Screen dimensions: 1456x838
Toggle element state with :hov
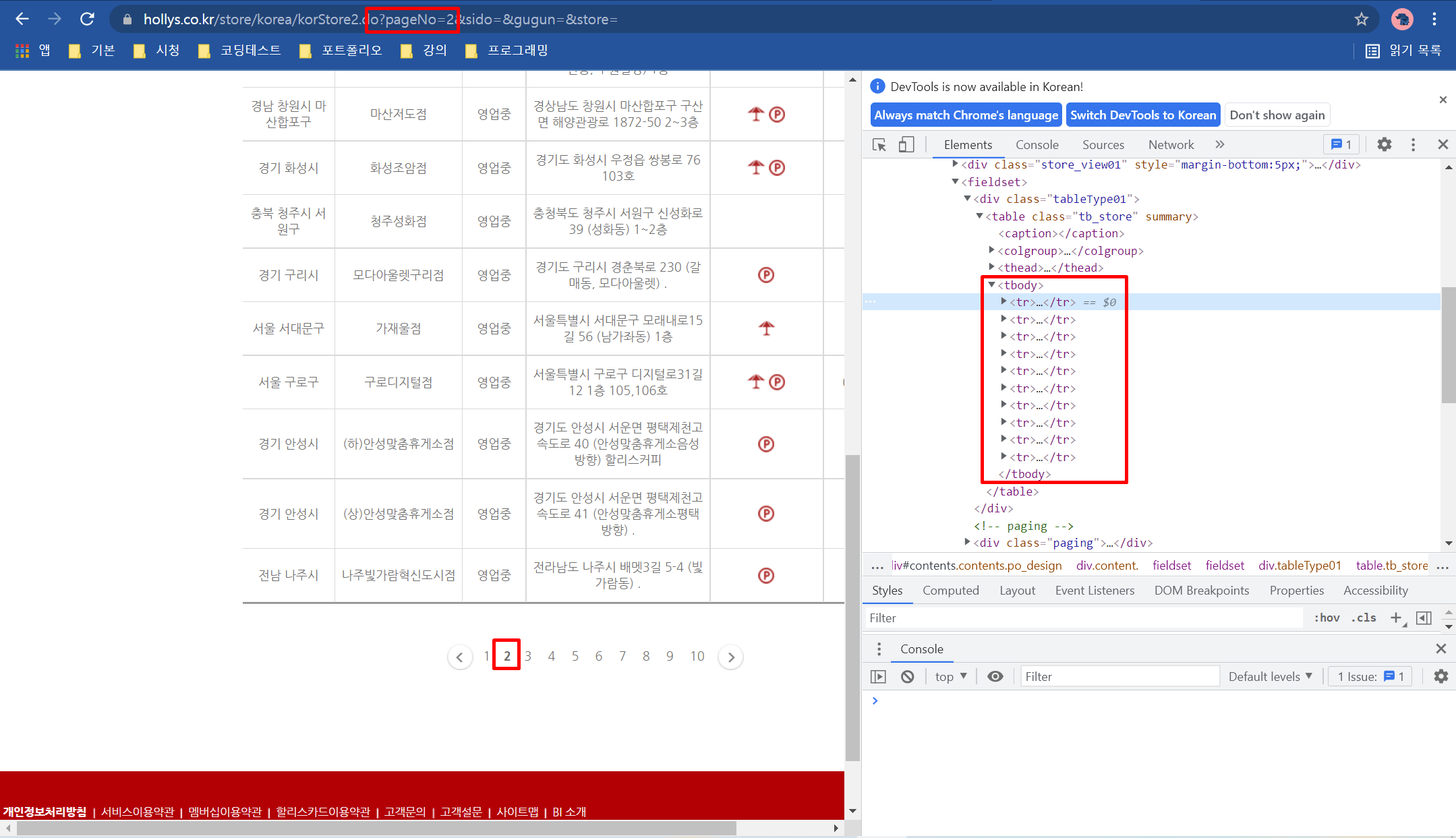coord(1327,618)
